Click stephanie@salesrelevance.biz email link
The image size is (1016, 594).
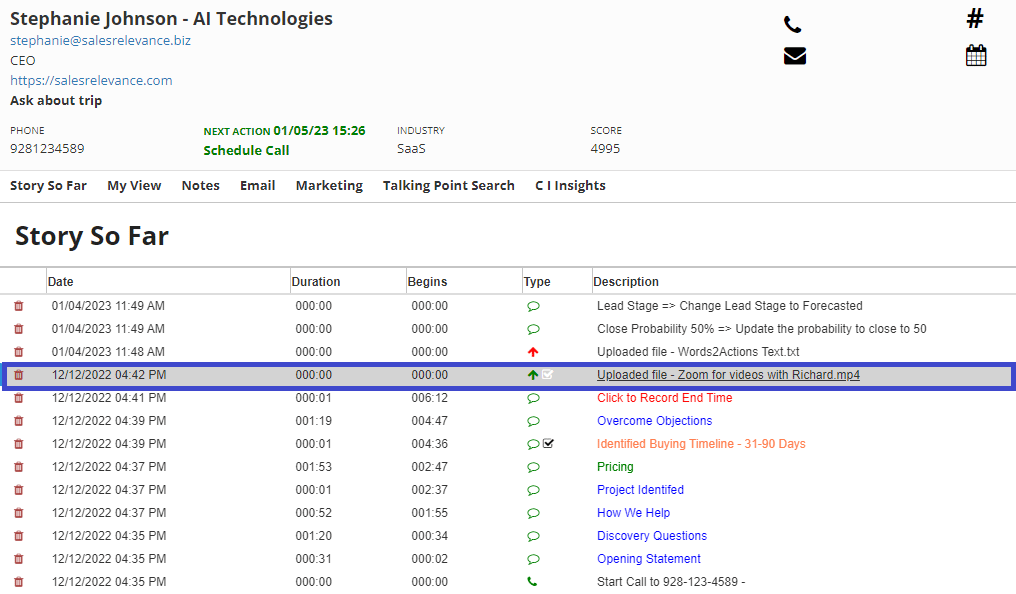click(x=100, y=40)
